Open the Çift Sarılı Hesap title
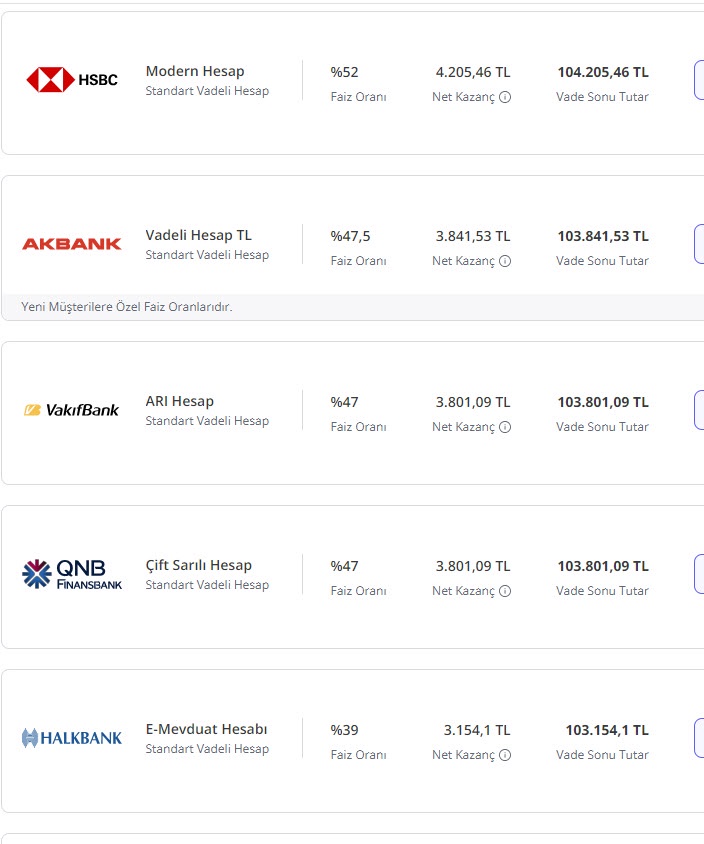 pyautogui.click(x=199, y=565)
